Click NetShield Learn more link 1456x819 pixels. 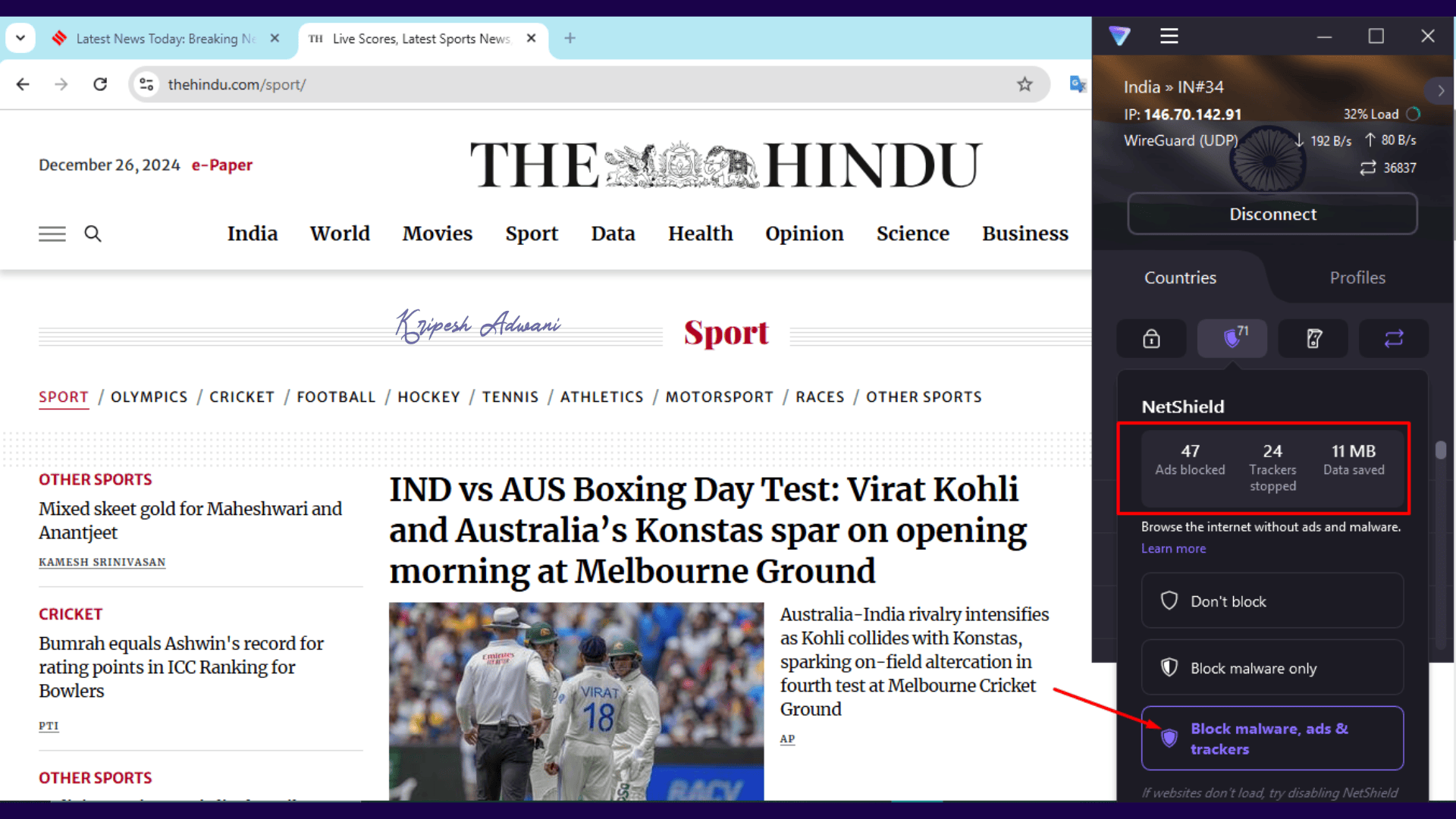(1173, 548)
